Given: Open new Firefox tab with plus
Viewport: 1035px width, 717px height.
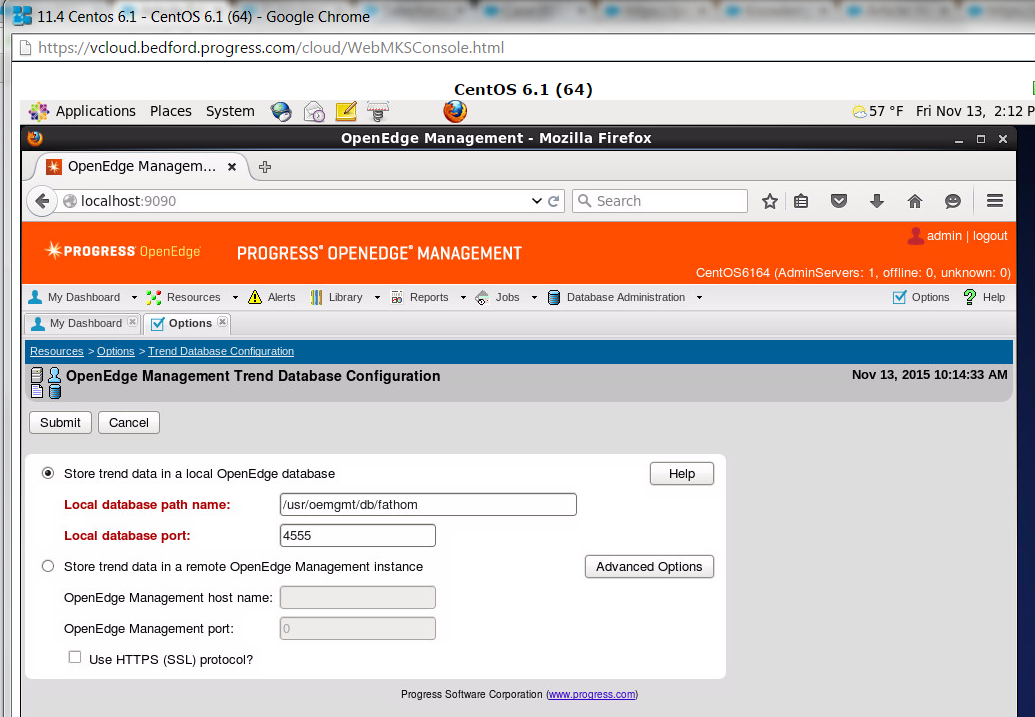Looking at the screenshot, I should coord(265,167).
